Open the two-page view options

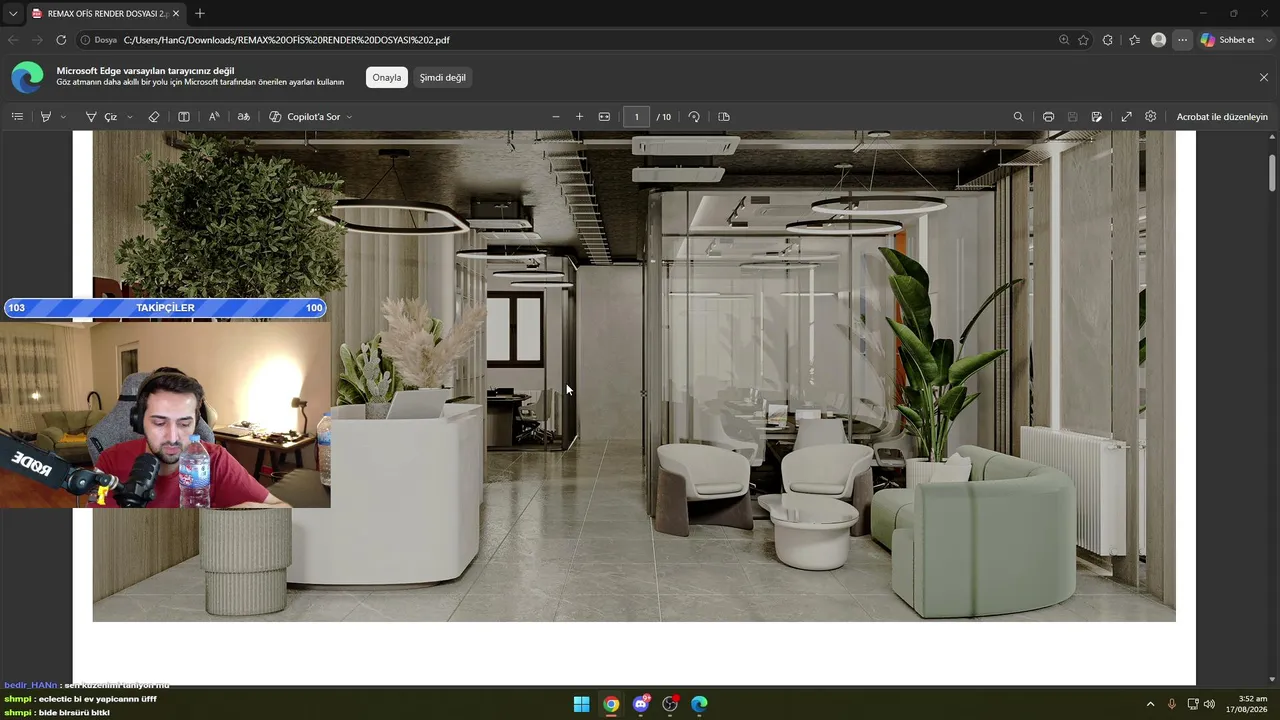[724, 117]
